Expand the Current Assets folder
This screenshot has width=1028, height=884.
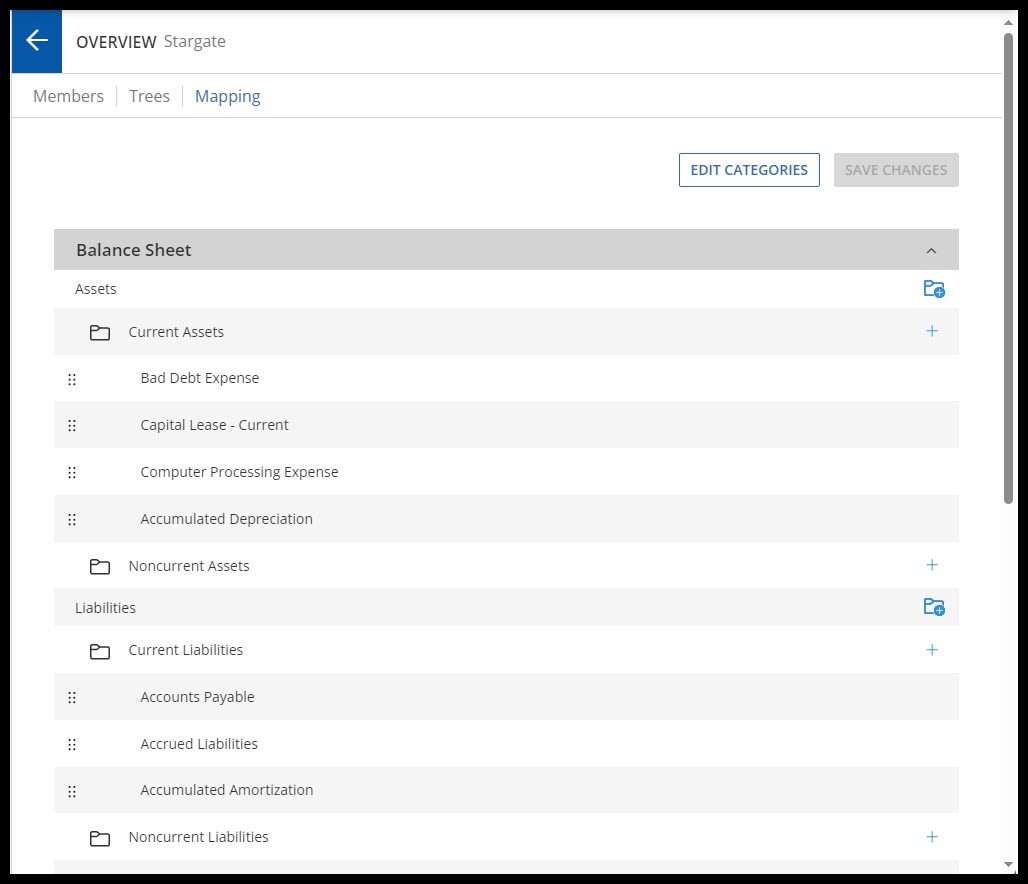pyautogui.click(x=100, y=332)
